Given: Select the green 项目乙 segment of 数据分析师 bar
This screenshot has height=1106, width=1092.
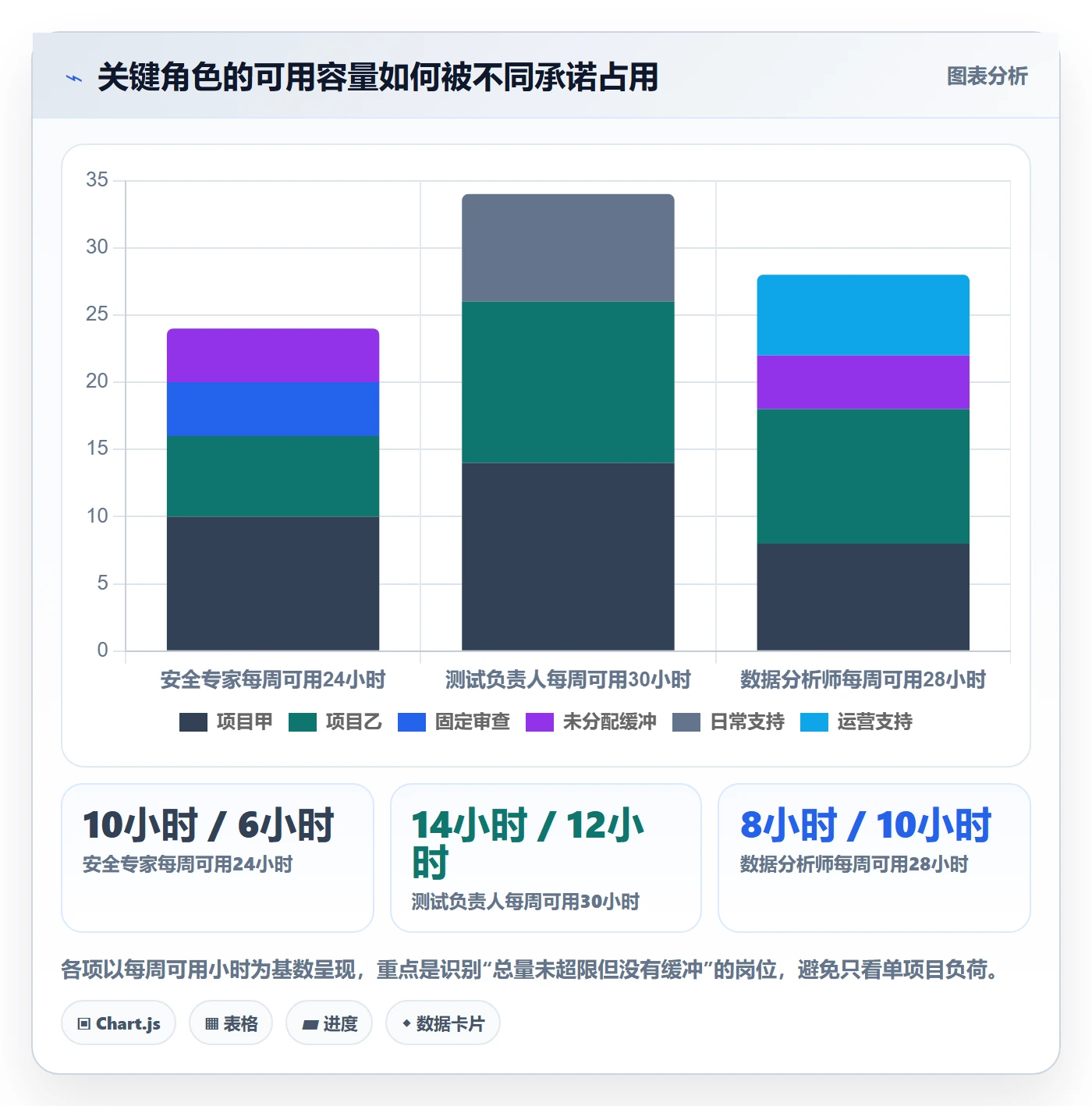Looking at the screenshot, I should [863, 476].
